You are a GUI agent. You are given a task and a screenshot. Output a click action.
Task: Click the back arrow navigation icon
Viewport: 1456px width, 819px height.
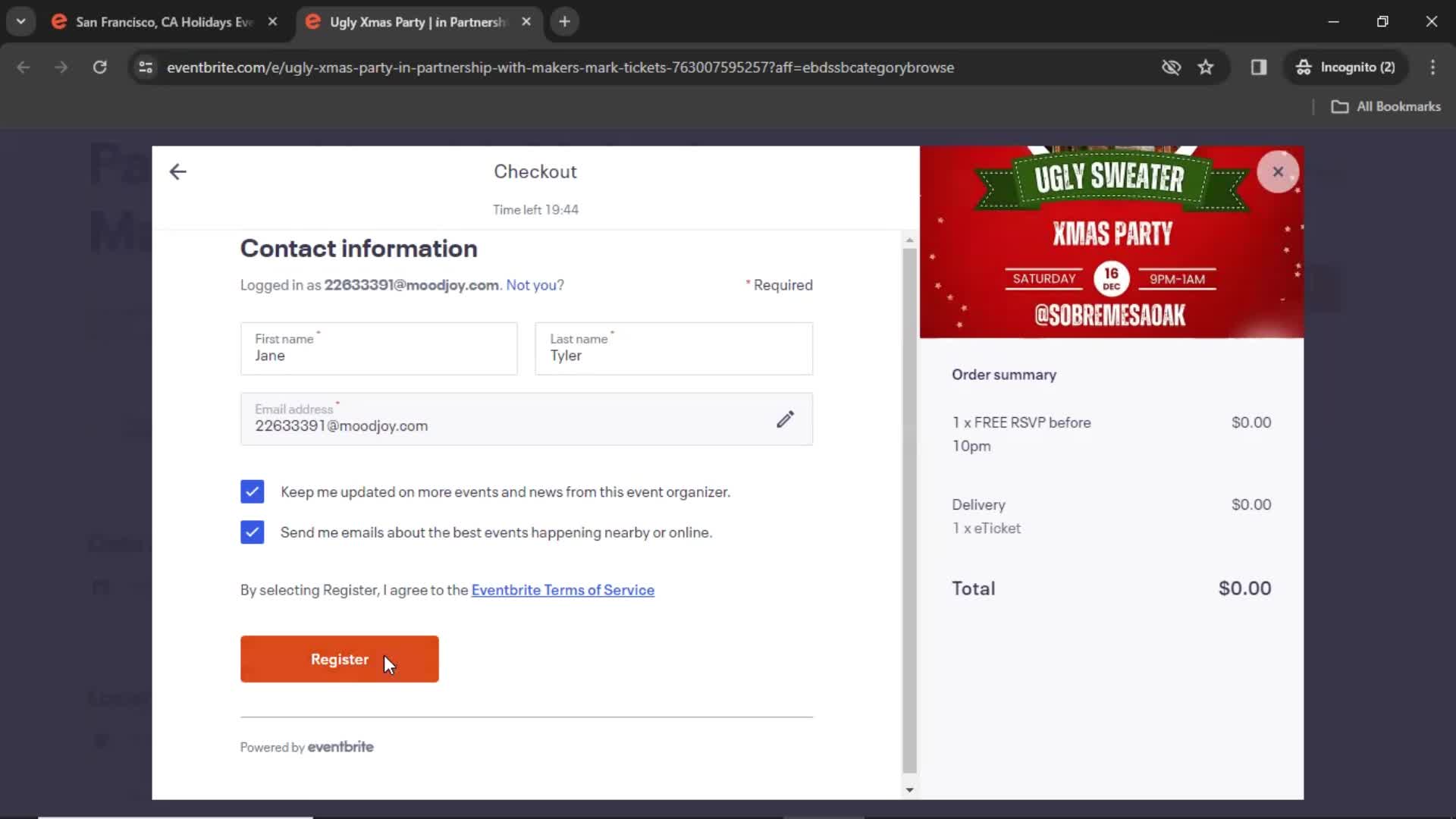177,171
